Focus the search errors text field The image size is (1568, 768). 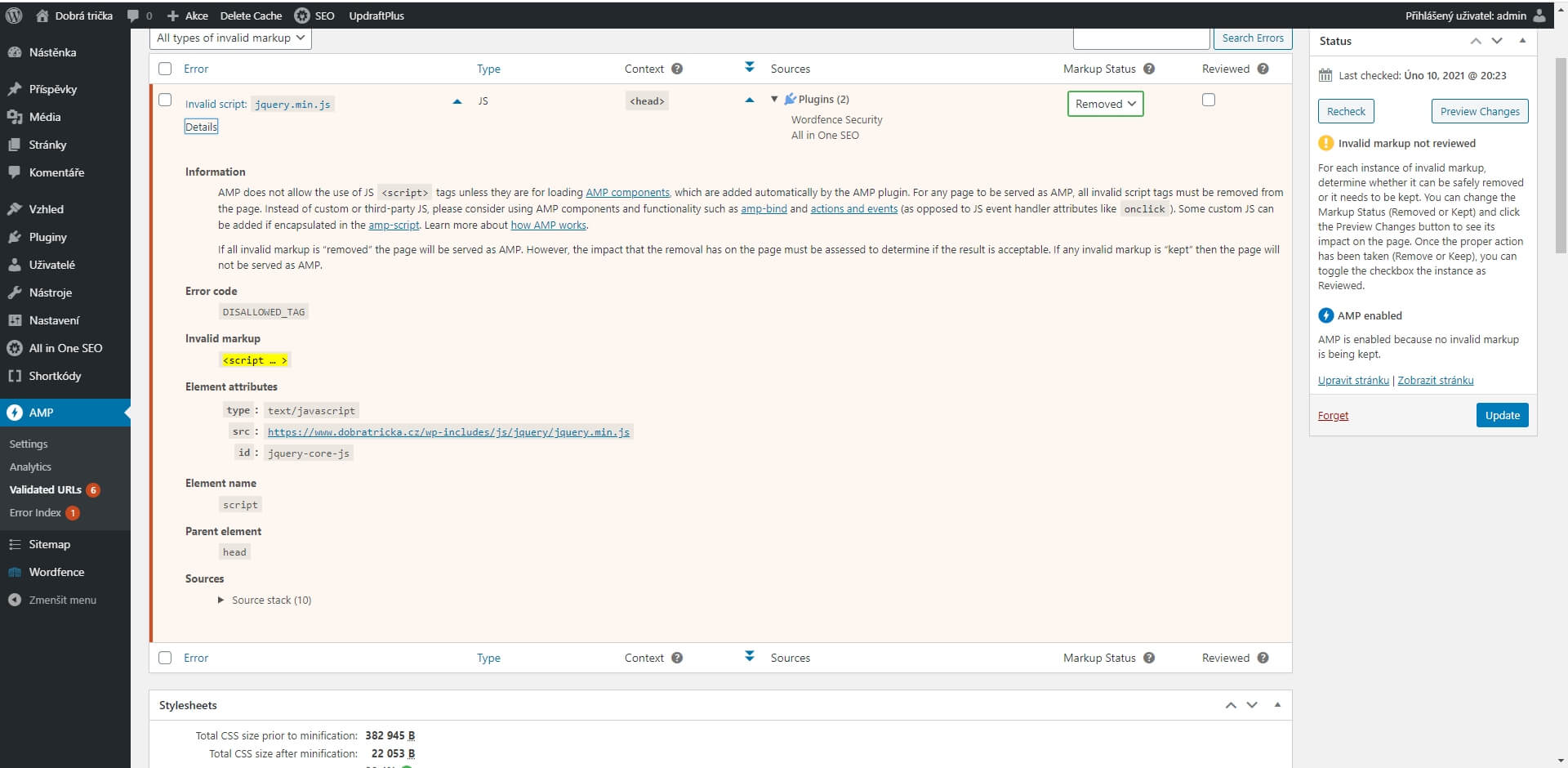point(1141,38)
